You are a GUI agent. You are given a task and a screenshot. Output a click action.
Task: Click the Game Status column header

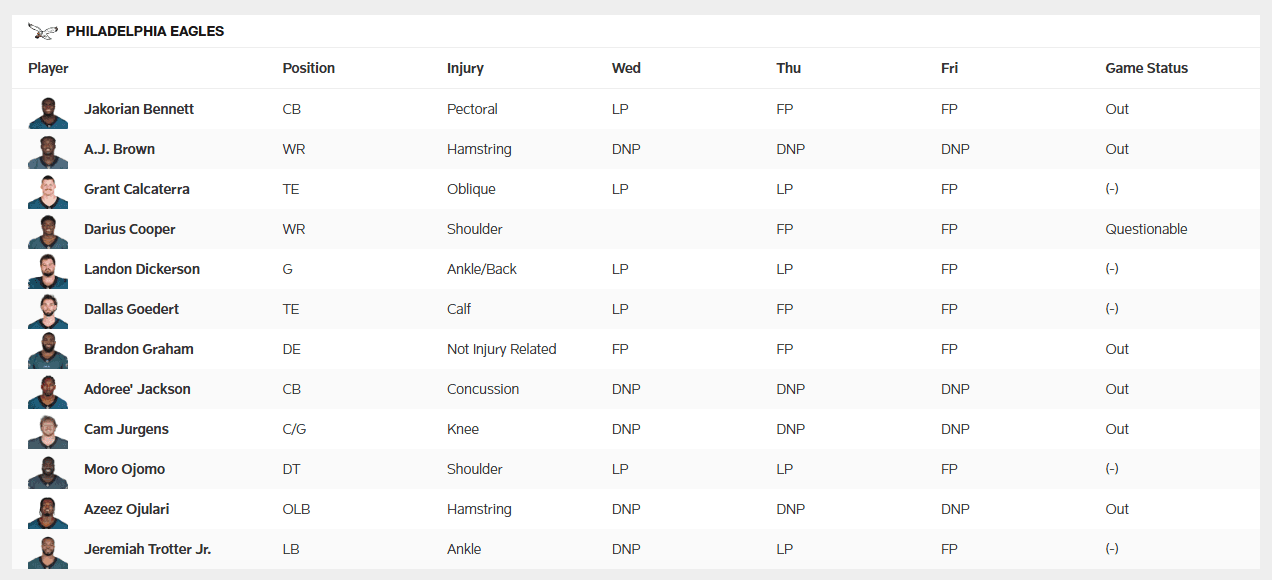coord(1146,68)
